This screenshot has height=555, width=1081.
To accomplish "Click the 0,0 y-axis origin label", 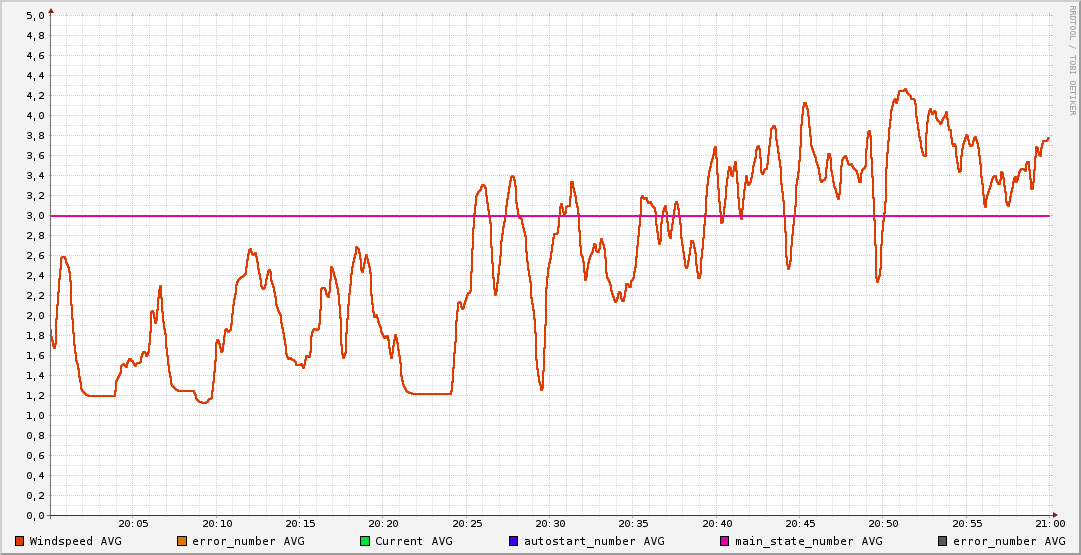I will [35, 516].
